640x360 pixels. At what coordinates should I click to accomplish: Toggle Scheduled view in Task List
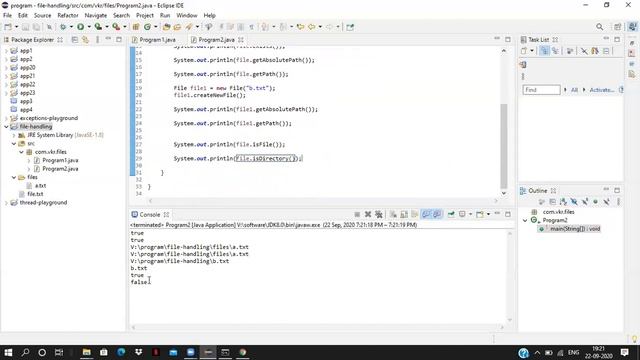click(x=555, y=51)
